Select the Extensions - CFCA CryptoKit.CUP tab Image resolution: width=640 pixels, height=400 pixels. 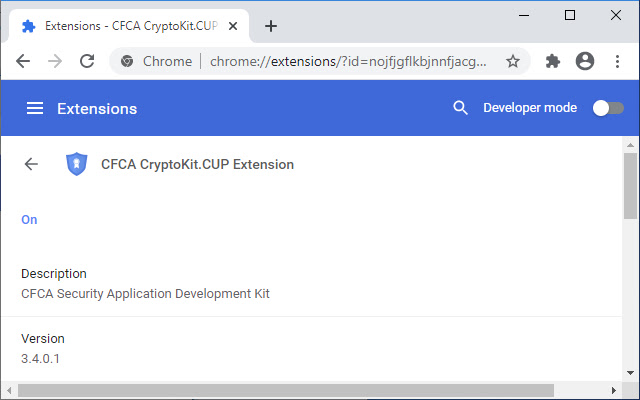click(x=129, y=26)
